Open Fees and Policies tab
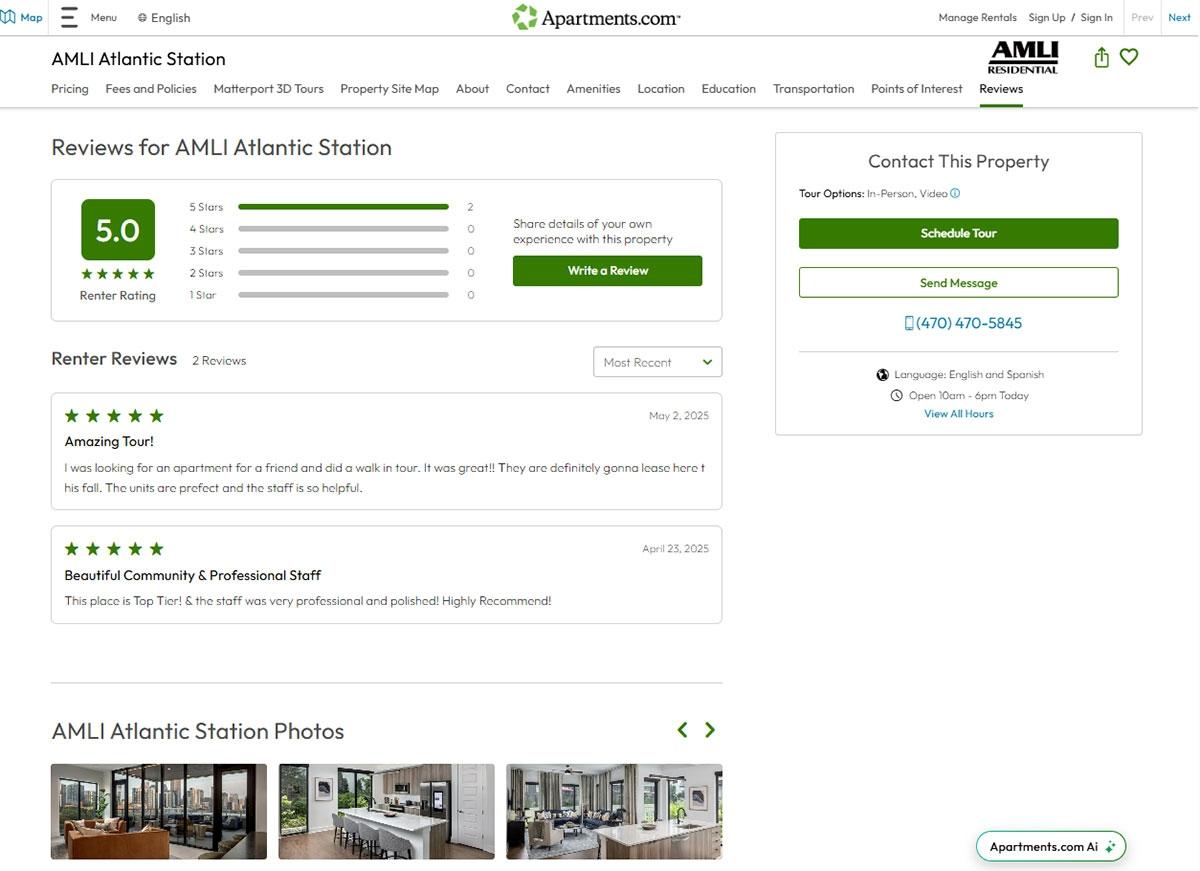1200x871 pixels. [x=151, y=89]
